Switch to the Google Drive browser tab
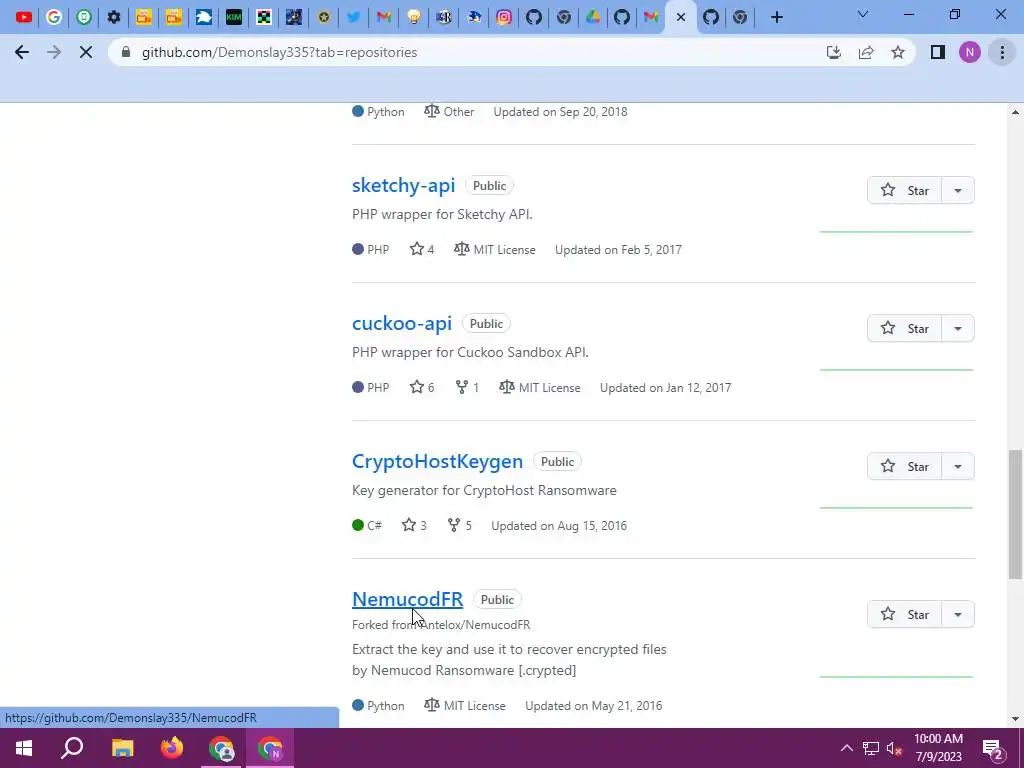This screenshot has width=1024, height=768. 592,17
